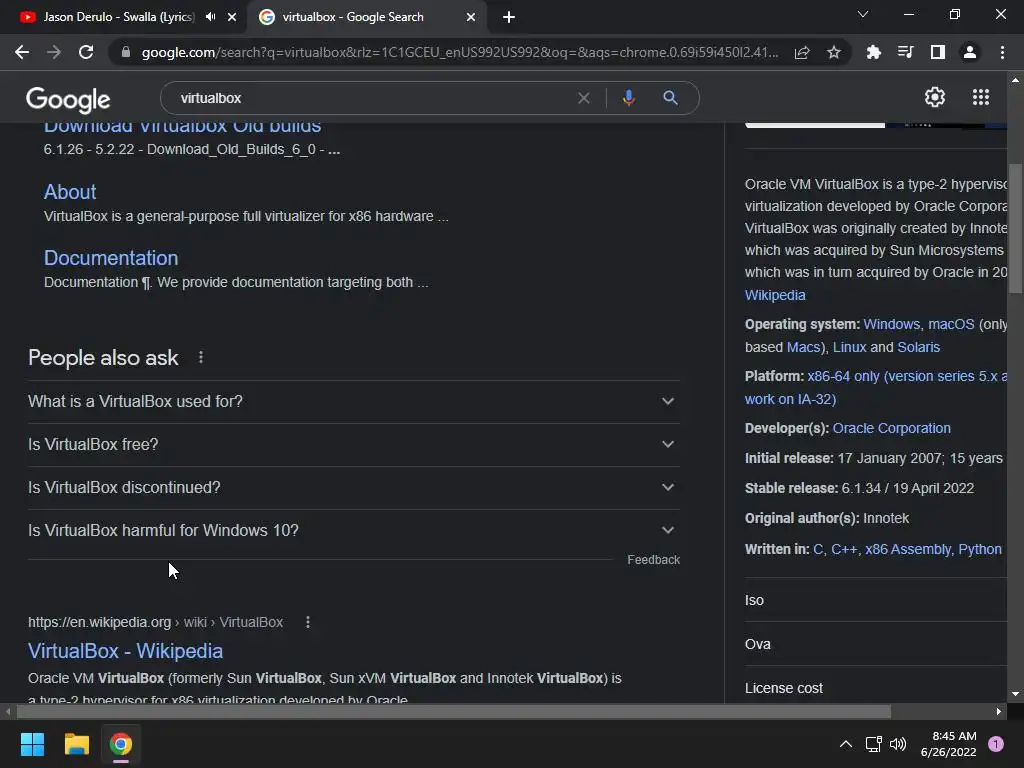Click the Feedback link
Viewport: 1024px width, 768px height.
coord(653,560)
